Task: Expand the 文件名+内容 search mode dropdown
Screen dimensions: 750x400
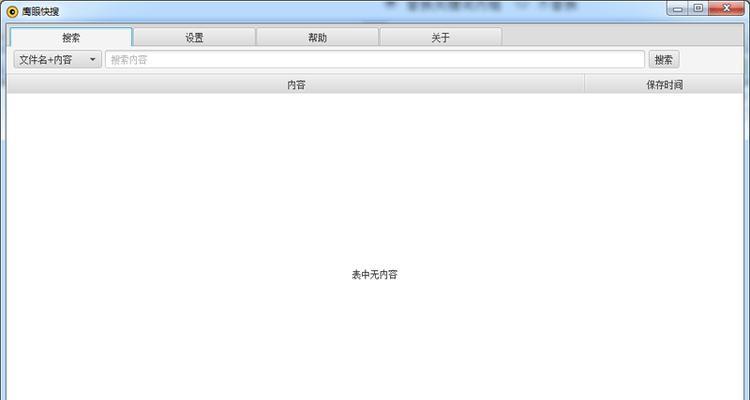Action: tap(57, 60)
